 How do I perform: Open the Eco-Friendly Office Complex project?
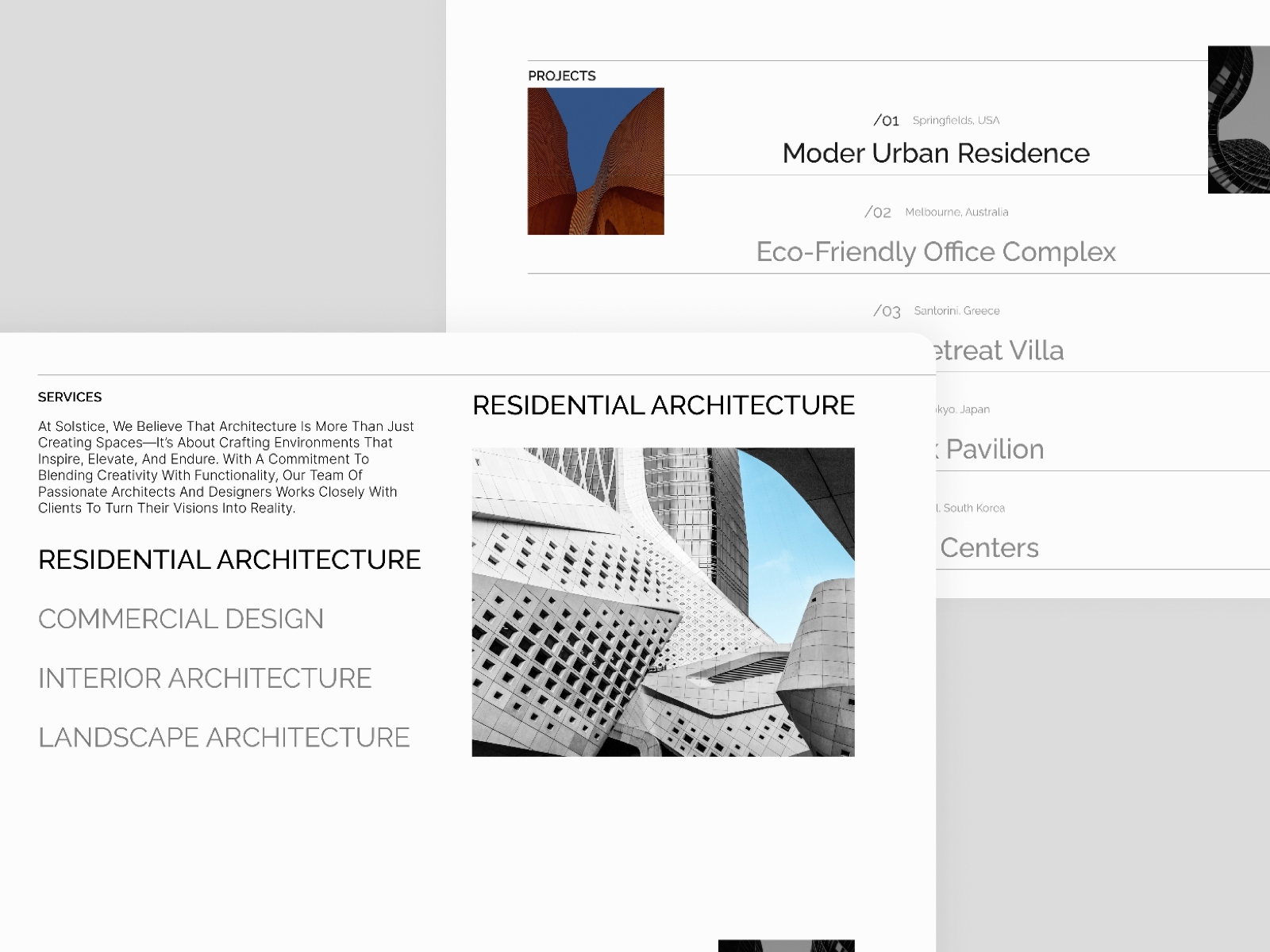click(x=936, y=251)
